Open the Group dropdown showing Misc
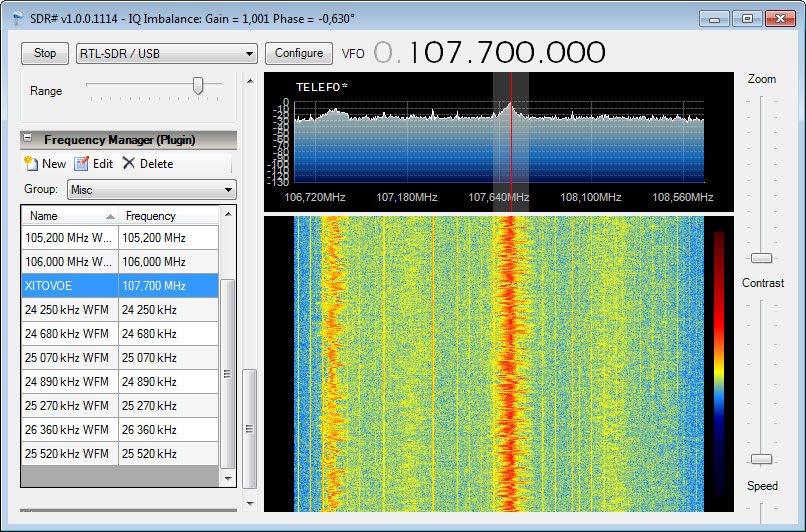806x532 pixels. coord(151,189)
